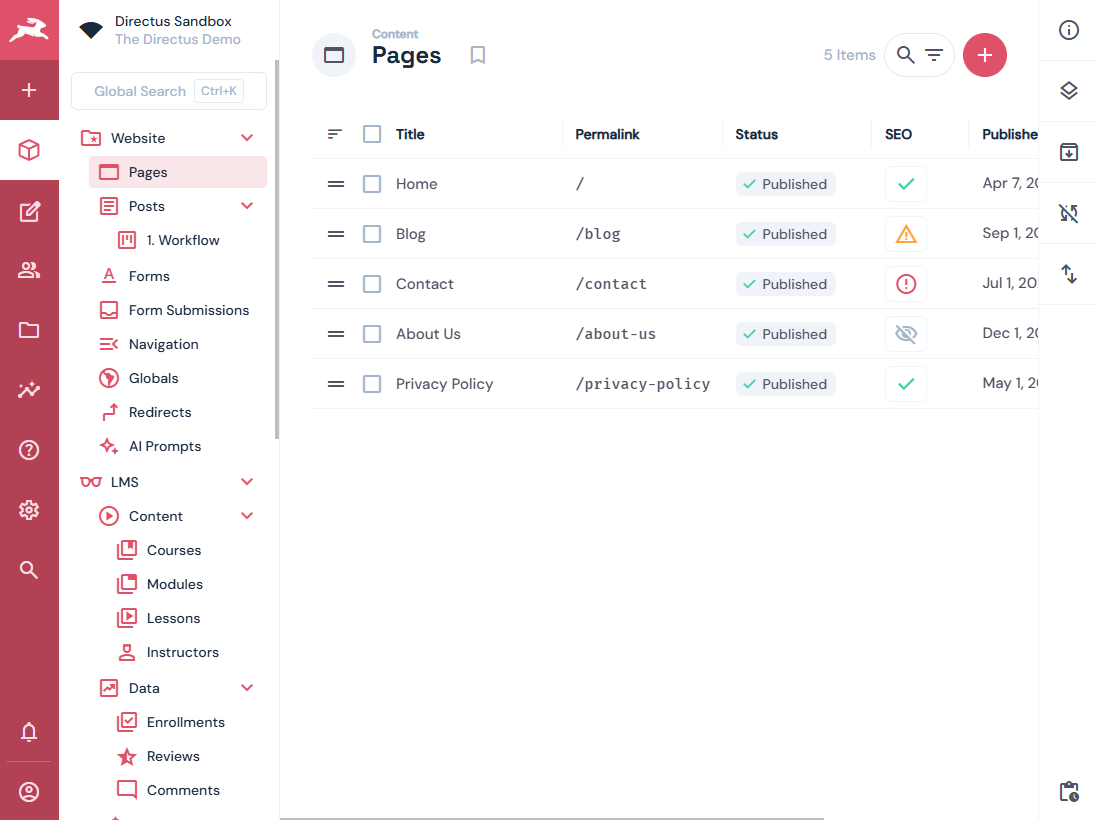The width and height of the screenshot is (1097, 820).
Task: Click the red create item button
Action: pyautogui.click(x=984, y=55)
